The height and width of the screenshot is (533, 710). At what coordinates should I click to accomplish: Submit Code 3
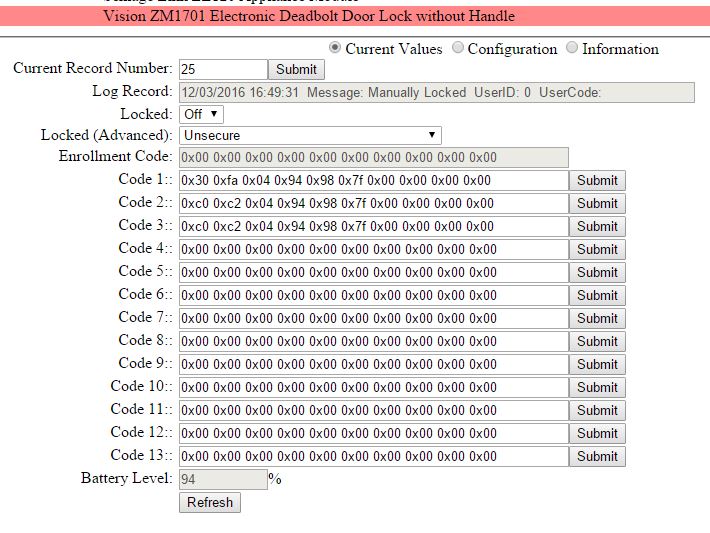pos(597,226)
